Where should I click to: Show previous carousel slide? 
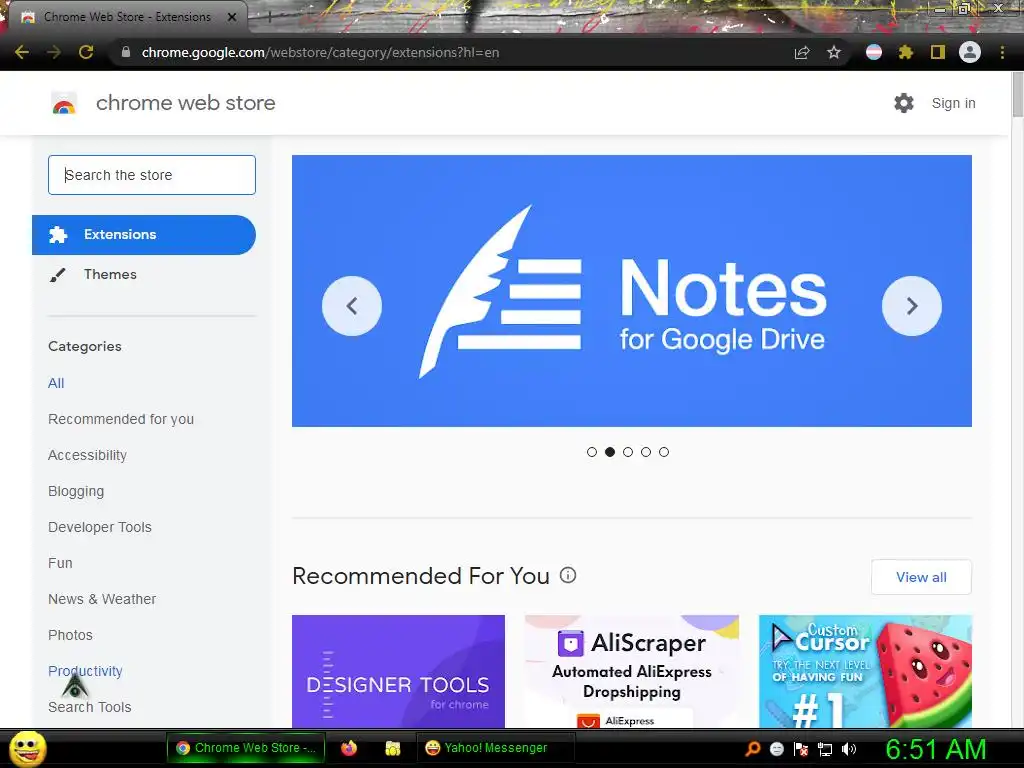tap(352, 306)
